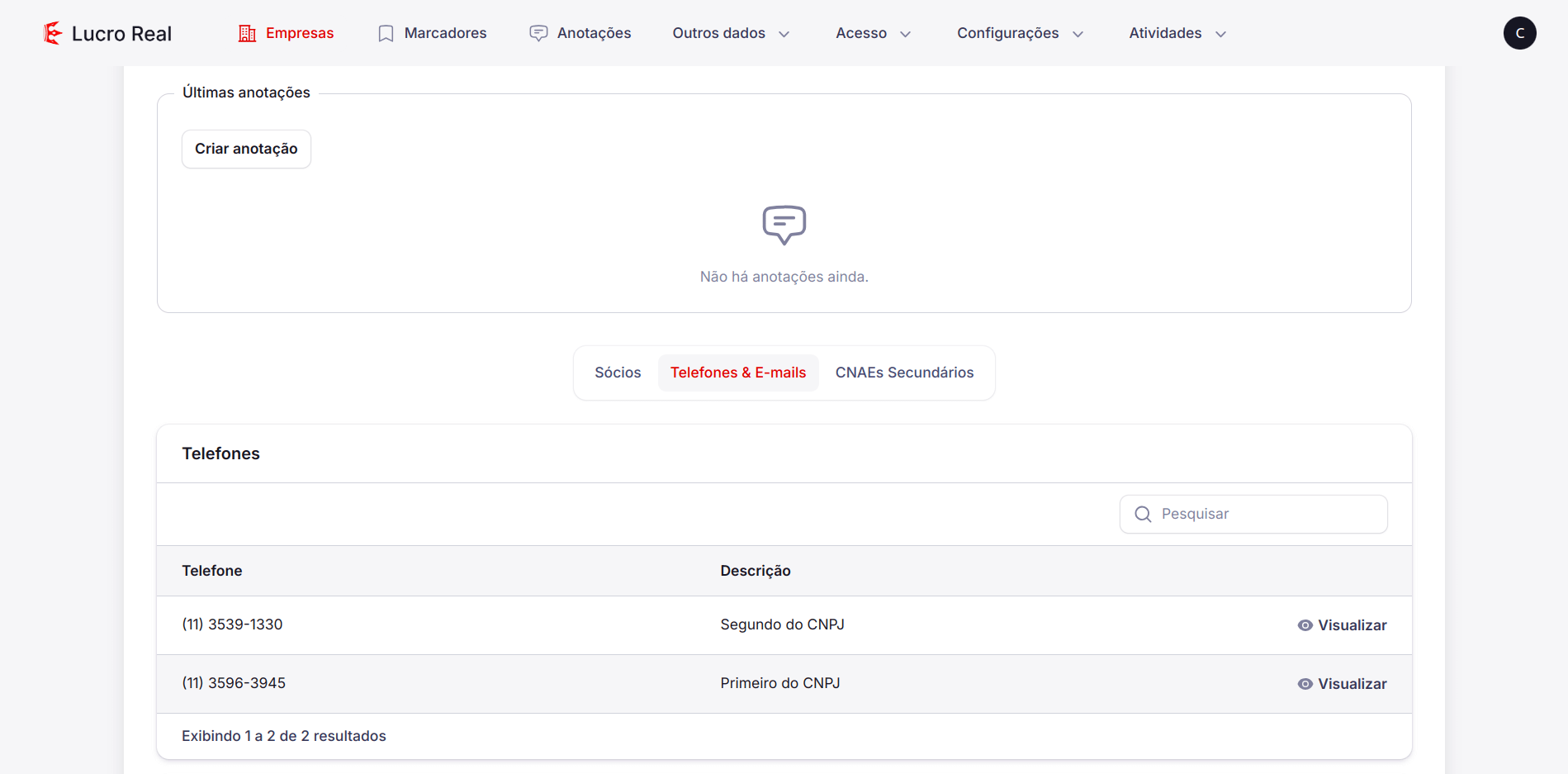
Task: Click Visualizar for Segundo do CNPJ
Action: pyautogui.click(x=1352, y=625)
